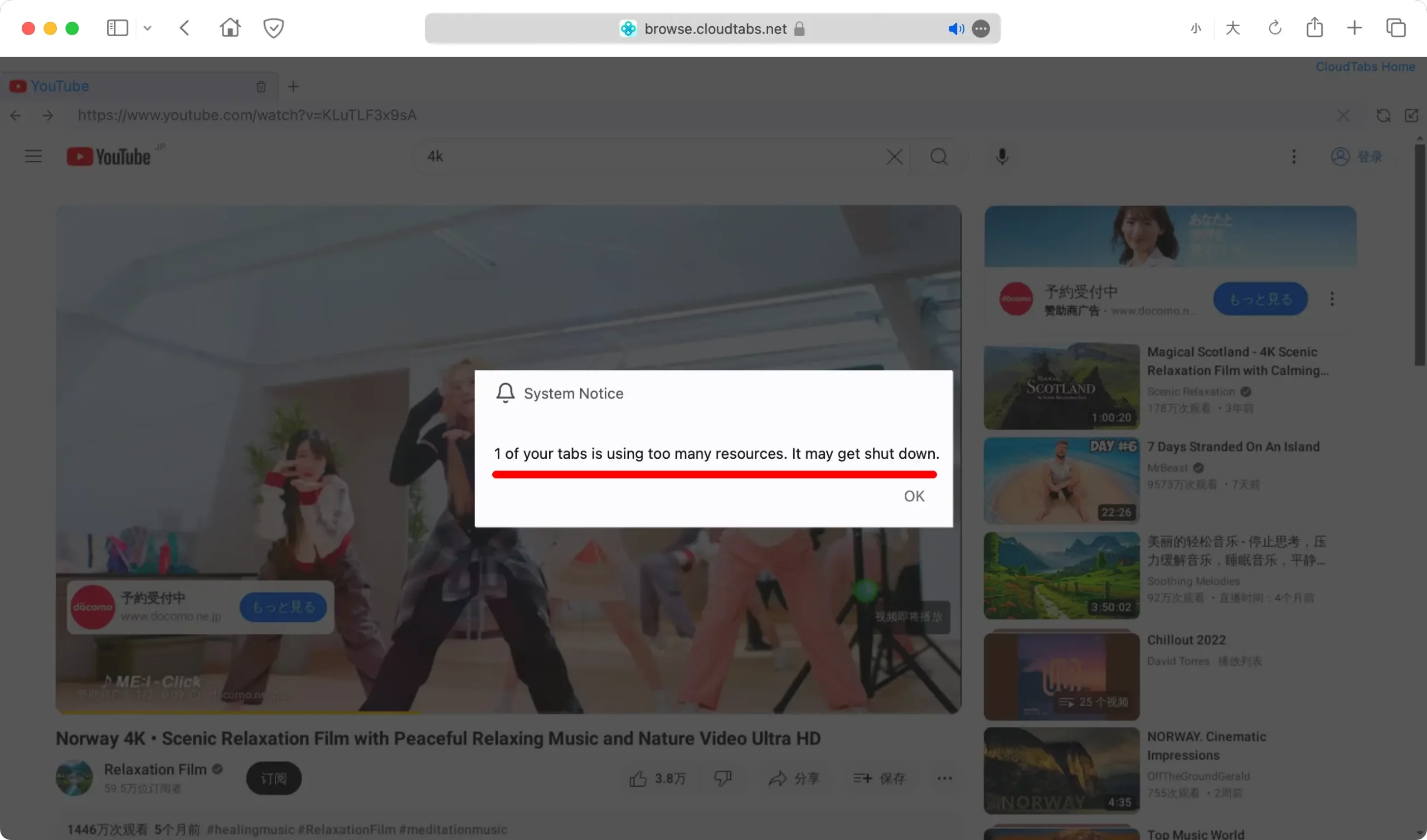Image resolution: width=1427 pixels, height=840 pixels.
Task: Click docomo banner ad image in sidebar
Action: point(1171,236)
